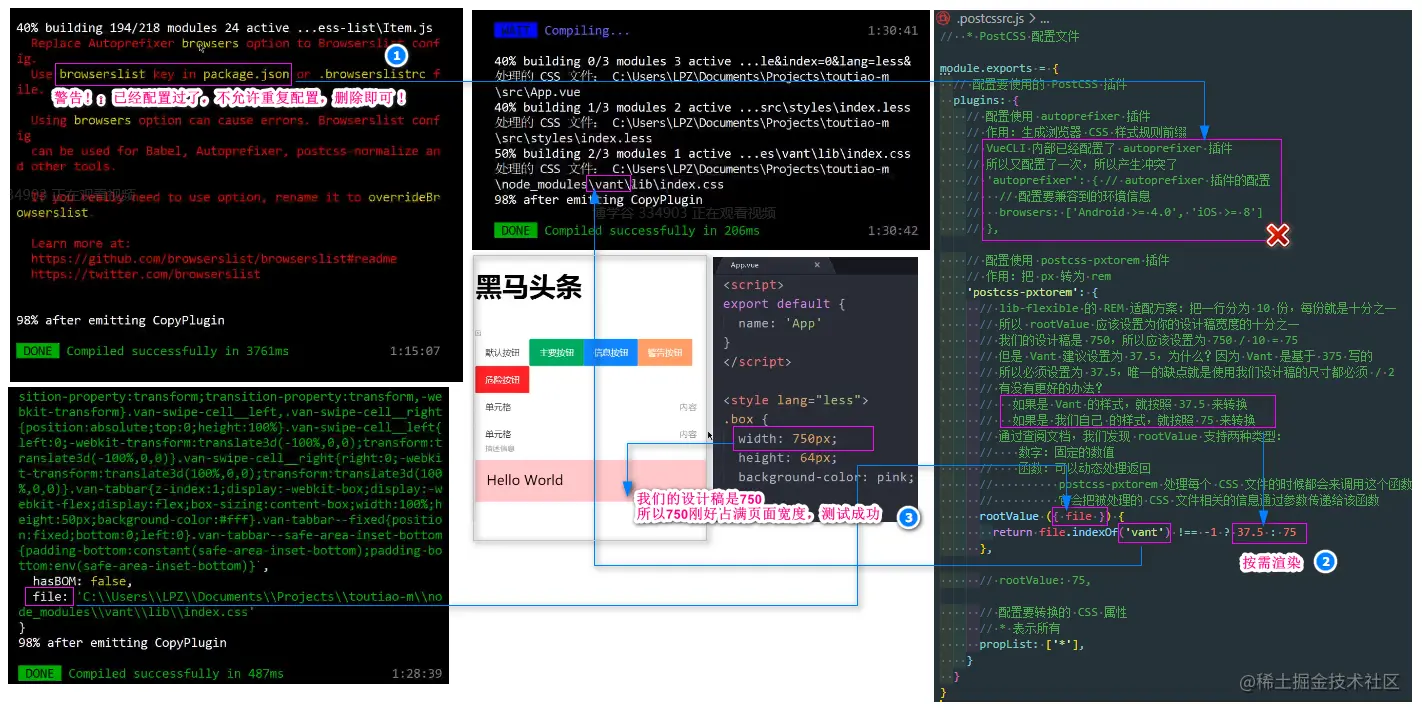Select the first 单元格 cell row
This screenshot has width=1422, height=714.
pyautogui.click(x=590, y=407)
